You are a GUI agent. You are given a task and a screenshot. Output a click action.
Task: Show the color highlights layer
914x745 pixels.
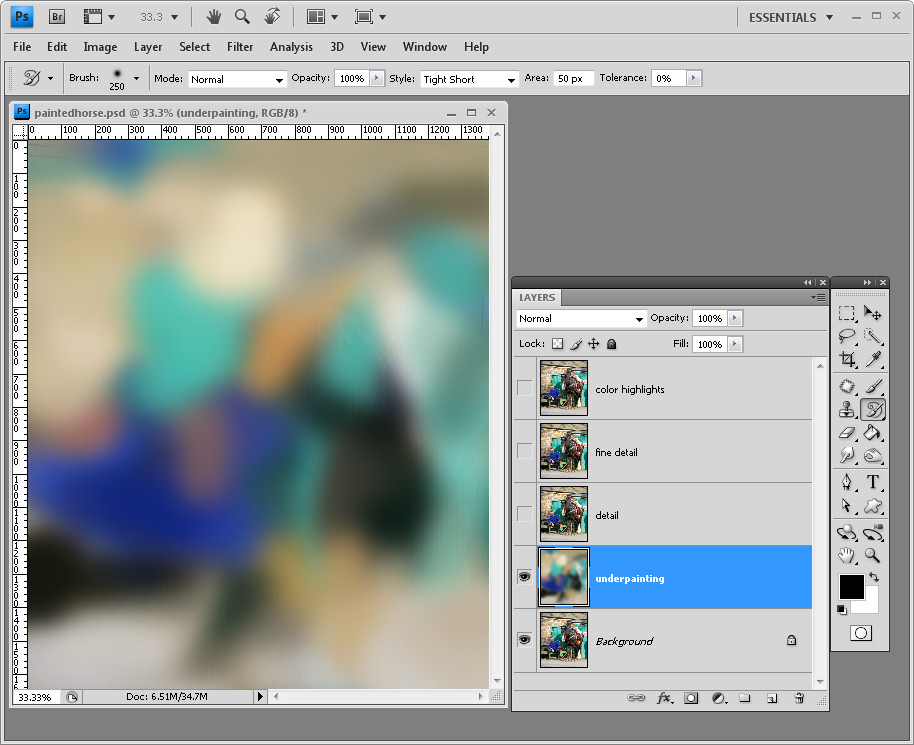tap(525, 388)
